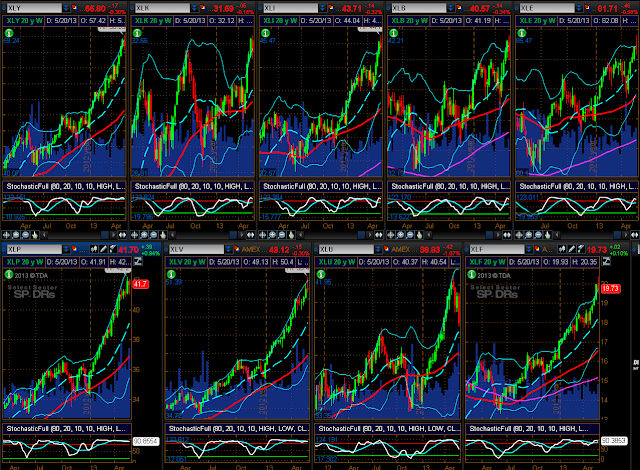The image size is (640, 470).
Task: Open the chart settings icon beside XLF data bar
Action: click(x=607, y=262)
